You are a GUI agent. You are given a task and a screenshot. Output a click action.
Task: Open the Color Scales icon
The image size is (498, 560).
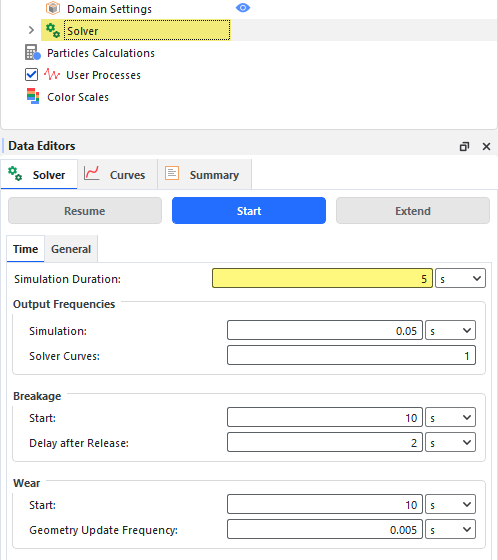click(x=33, y=96)
